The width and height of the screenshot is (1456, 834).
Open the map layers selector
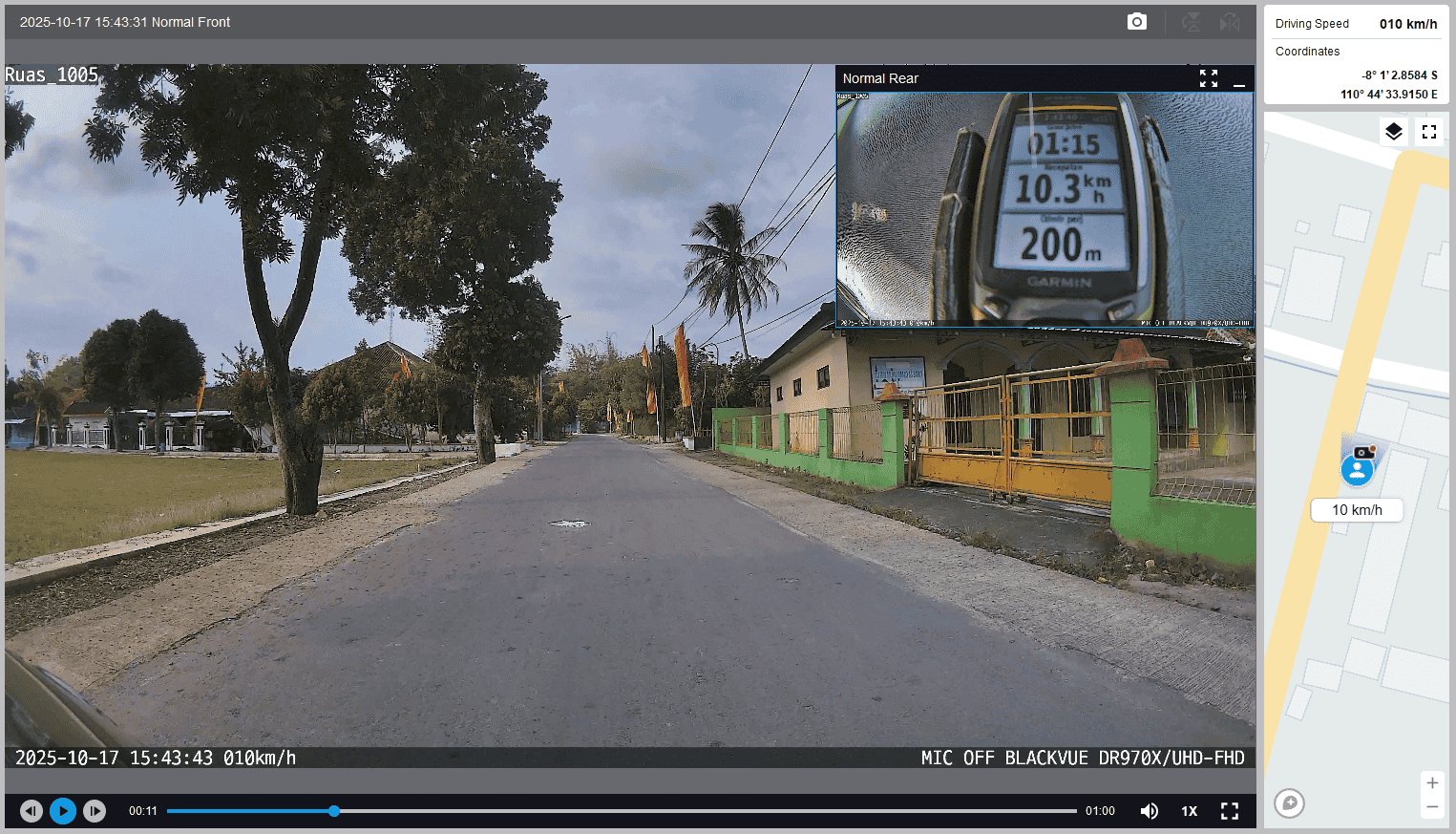coord(1394,132)
